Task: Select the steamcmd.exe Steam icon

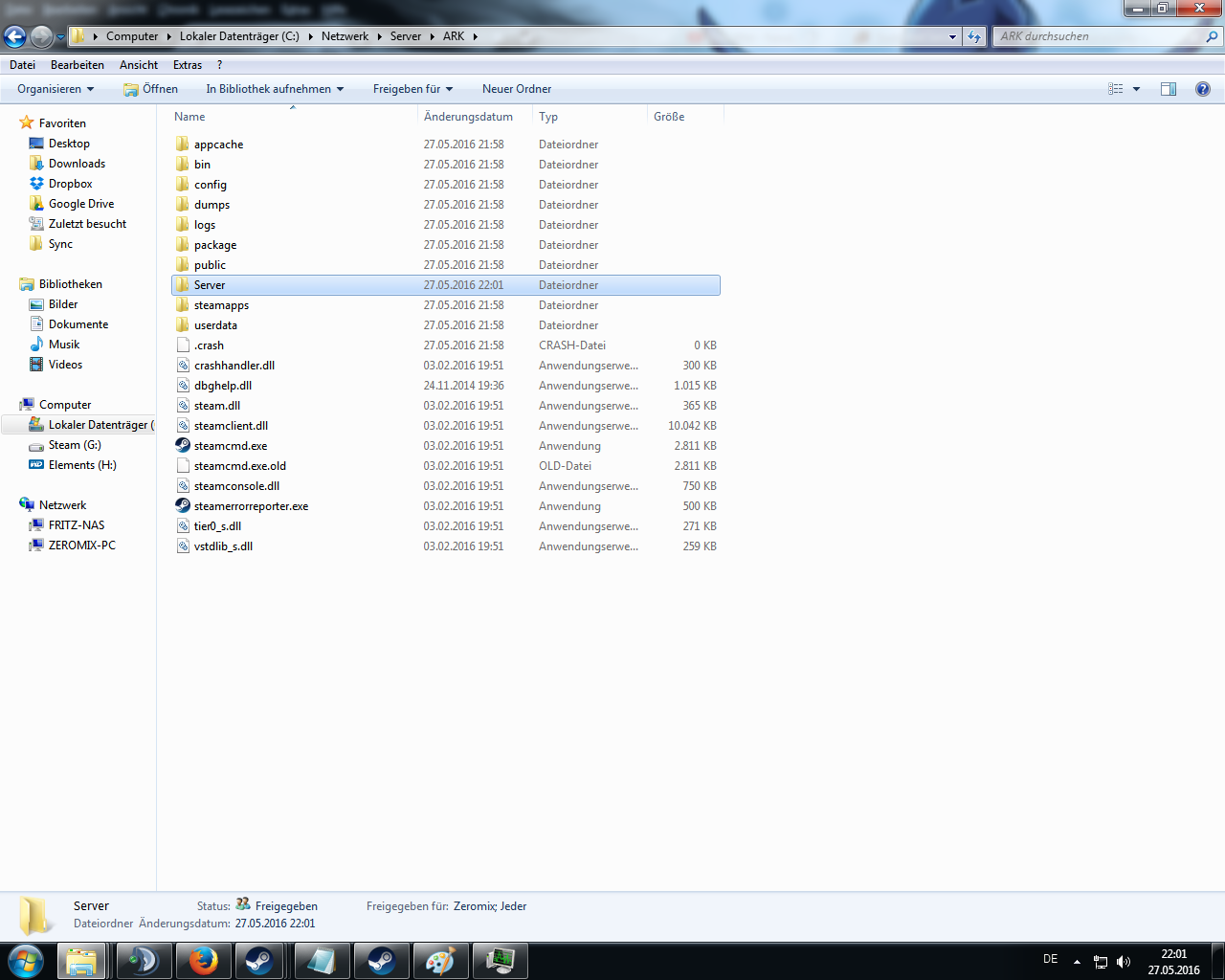Action: (x=183, y=446)
